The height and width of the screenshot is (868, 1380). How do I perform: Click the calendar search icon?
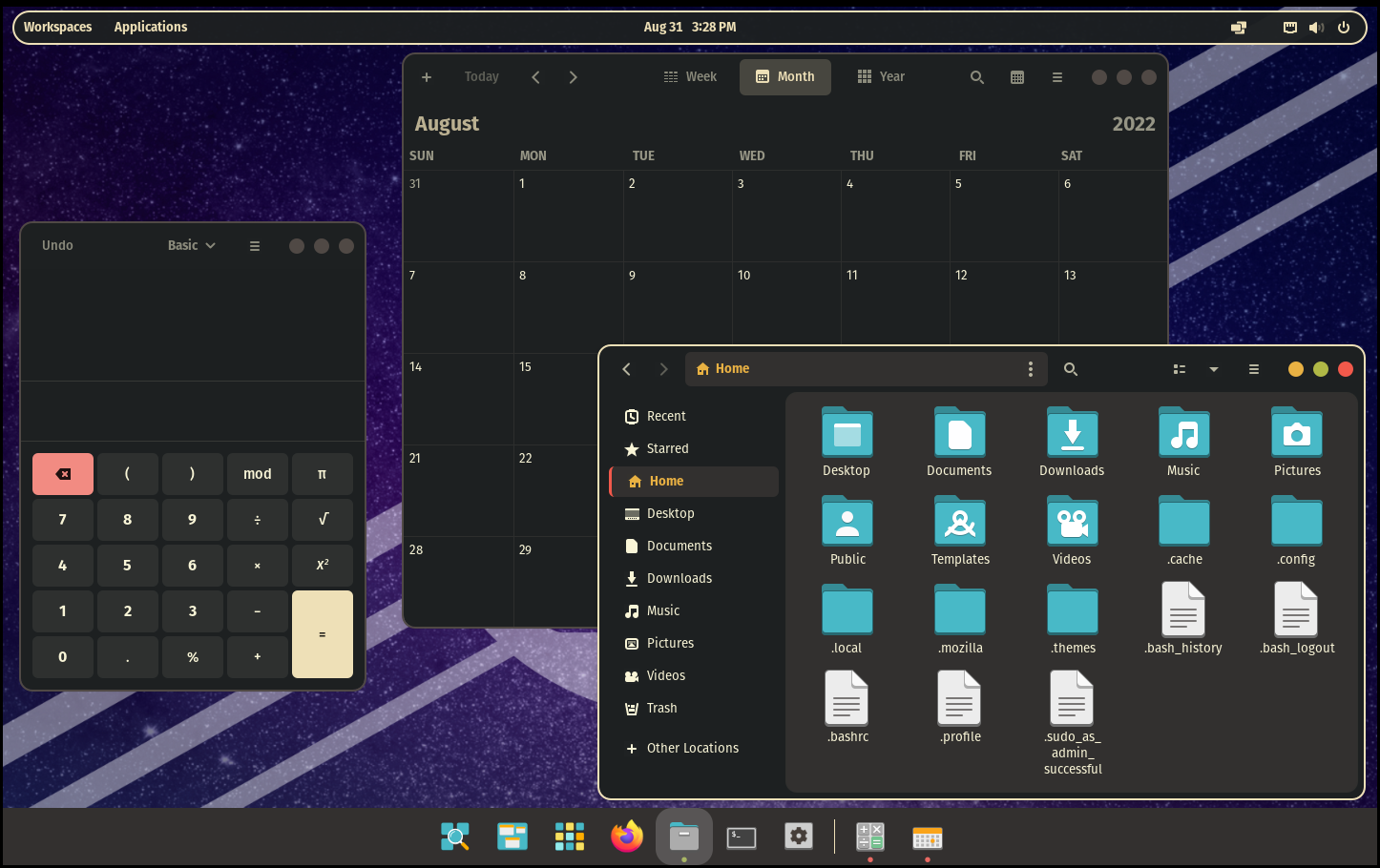coord(976,77)
